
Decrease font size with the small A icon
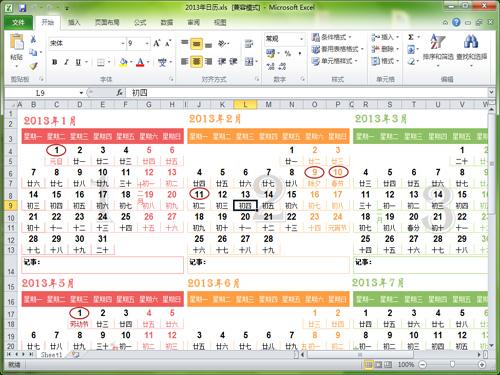(x=168, y=43)
